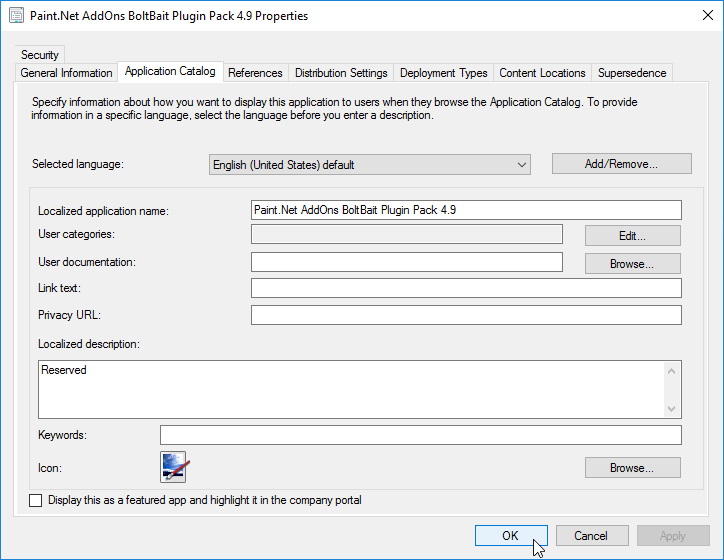Switch to the References tab
The height and width of the screenshot is (560, 724).
pos(255,73)
